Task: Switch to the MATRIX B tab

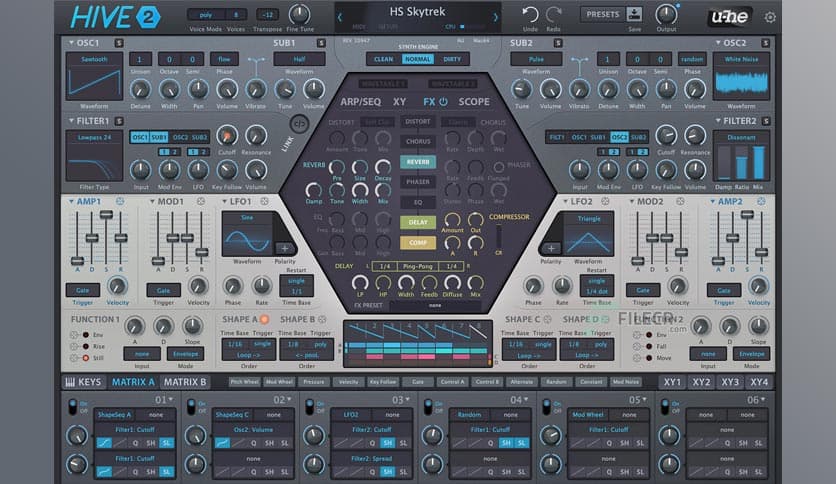Action: pyautogui.click(x=184, y=382)
